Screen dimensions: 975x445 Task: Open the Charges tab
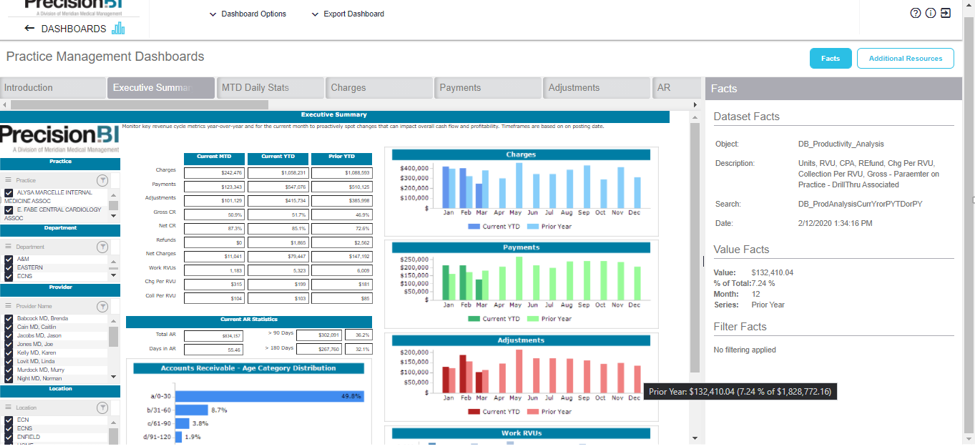(379, 88)
